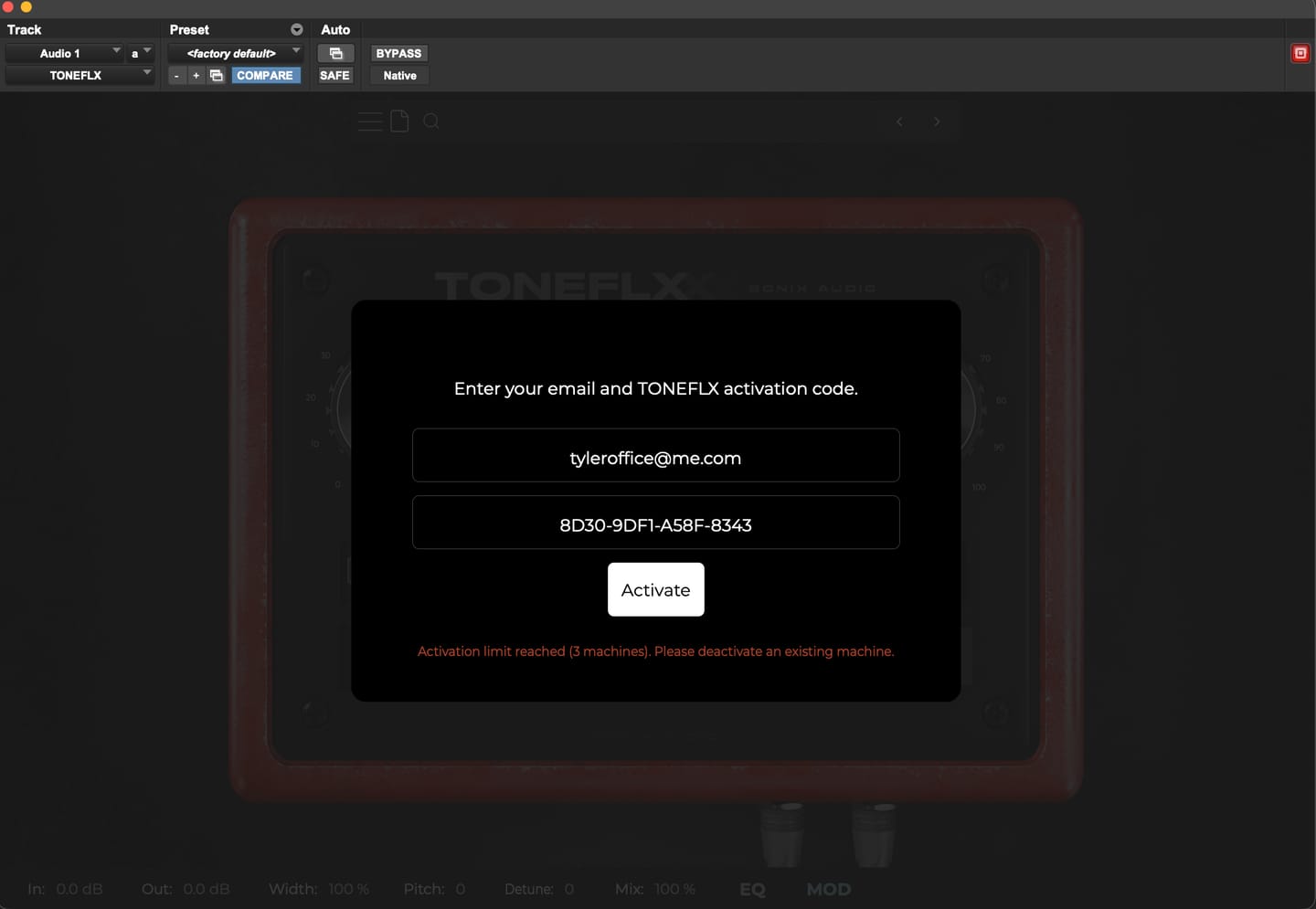Image resolution: width=1316 pixels, height=909 pixels.
Task: Select the previous preset with minus
Action: pyautogui.click(x=176, y=76)
